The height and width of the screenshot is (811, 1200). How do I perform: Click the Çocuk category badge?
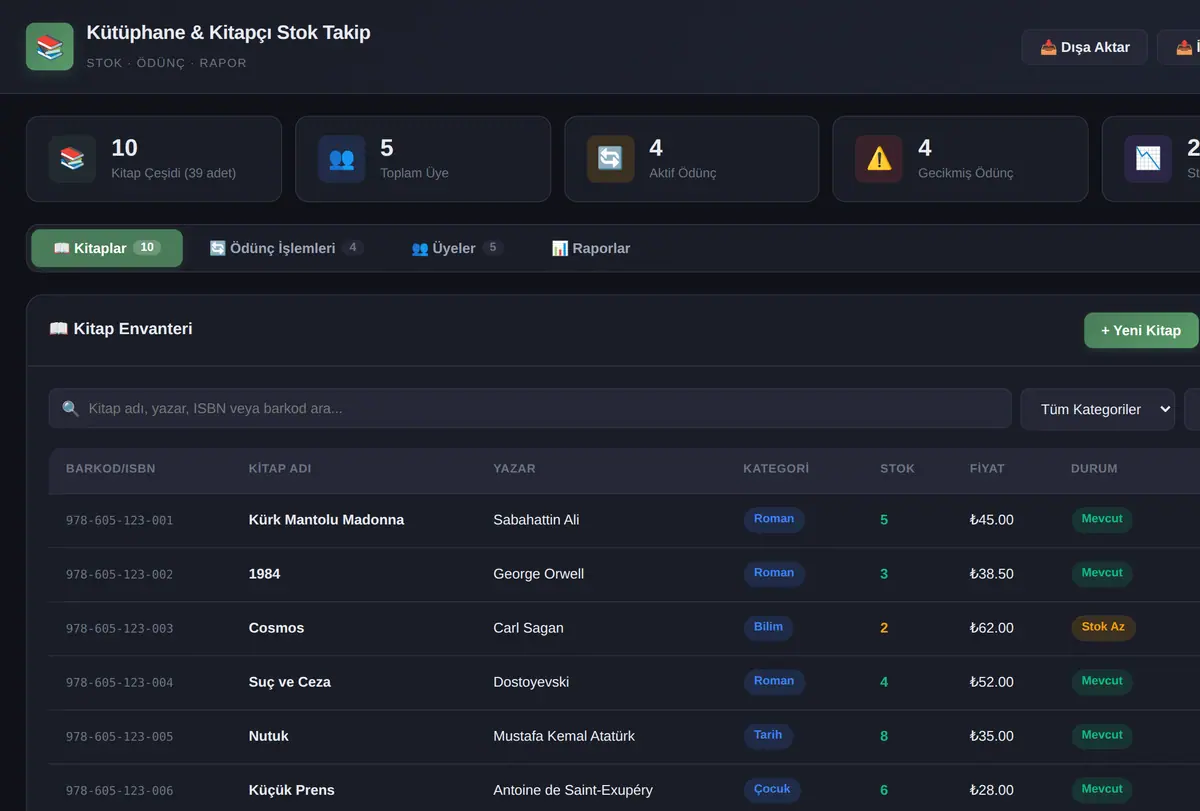coord(772,789)
